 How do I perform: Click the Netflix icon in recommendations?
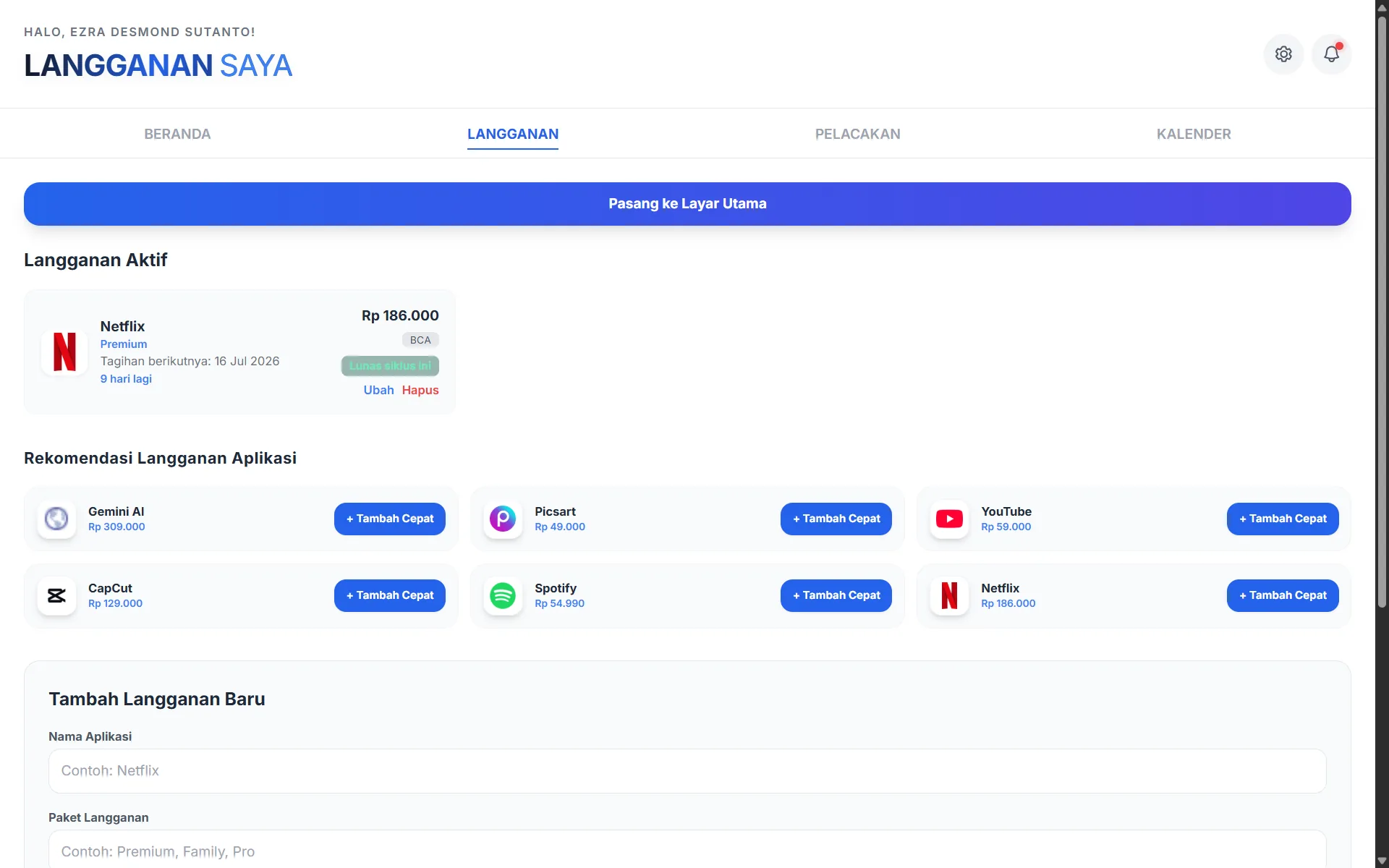949,595
